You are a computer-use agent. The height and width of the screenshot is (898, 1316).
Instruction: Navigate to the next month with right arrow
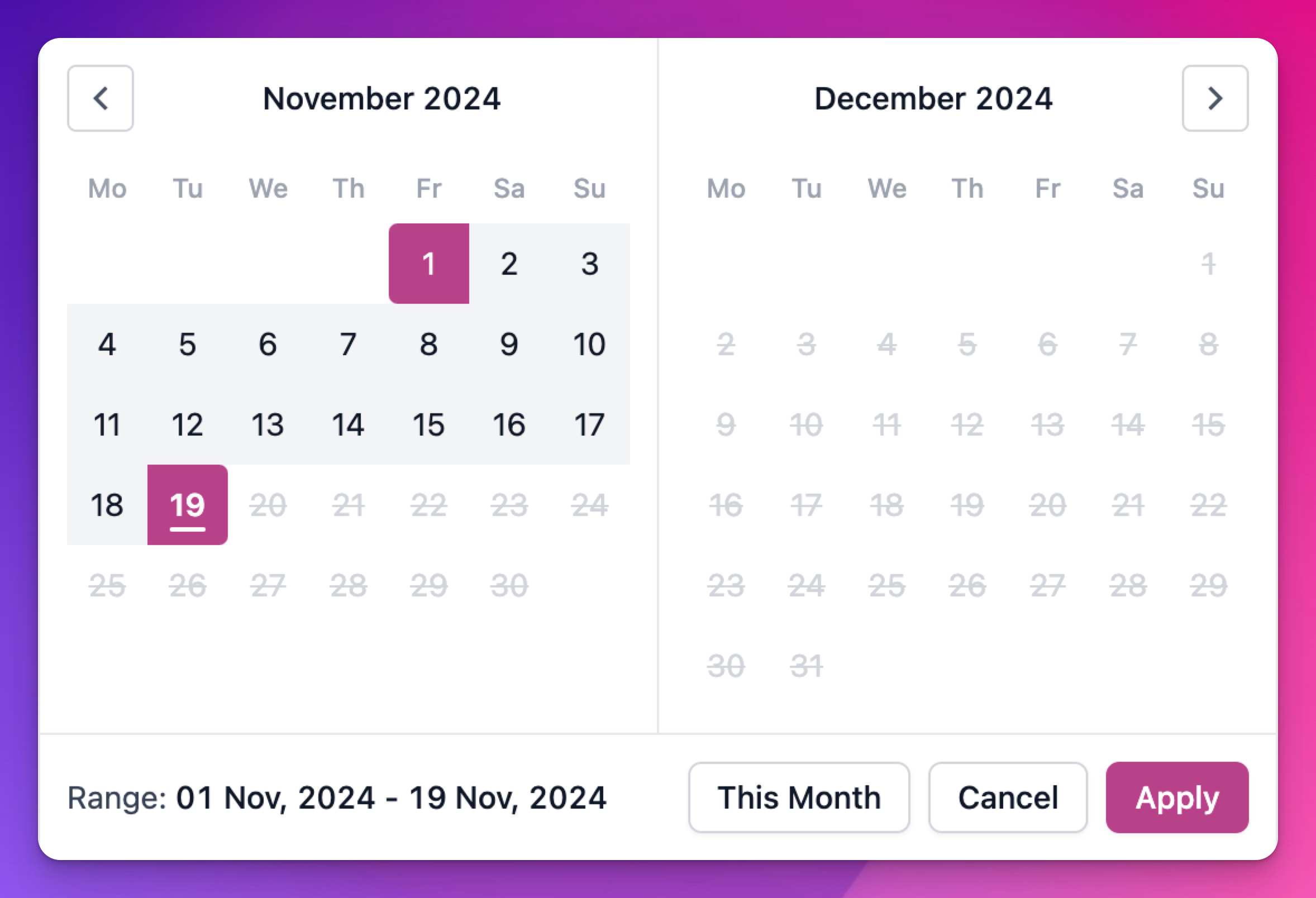[1215, 98]
